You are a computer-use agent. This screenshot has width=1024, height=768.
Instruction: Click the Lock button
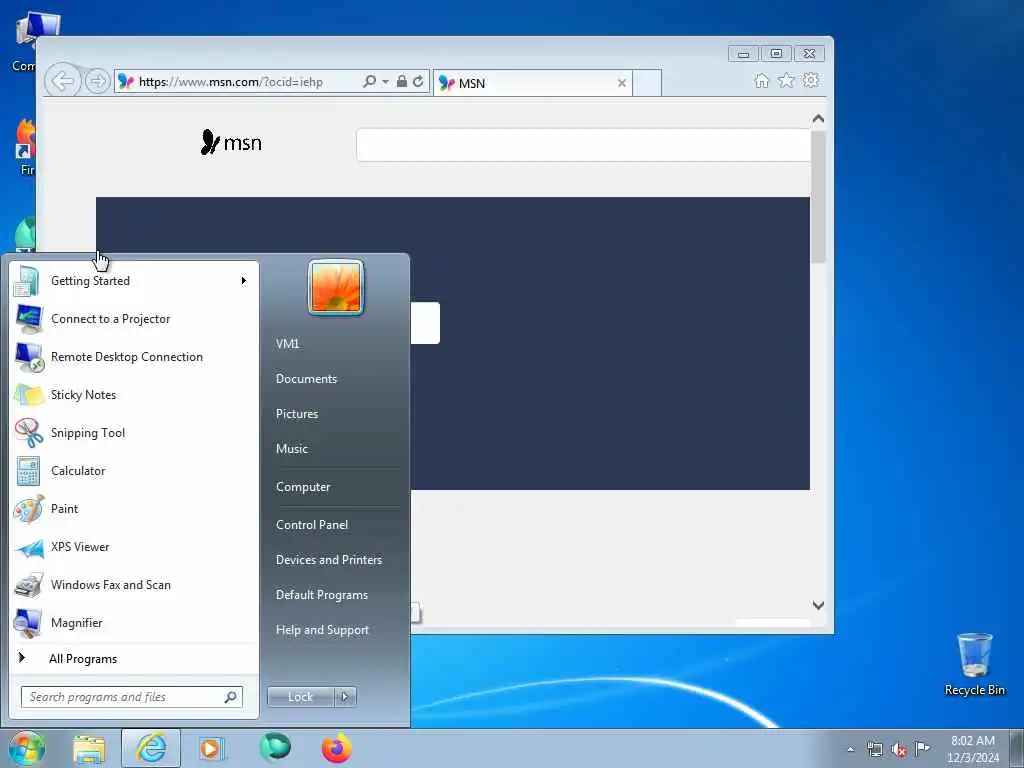click(300, 697)
